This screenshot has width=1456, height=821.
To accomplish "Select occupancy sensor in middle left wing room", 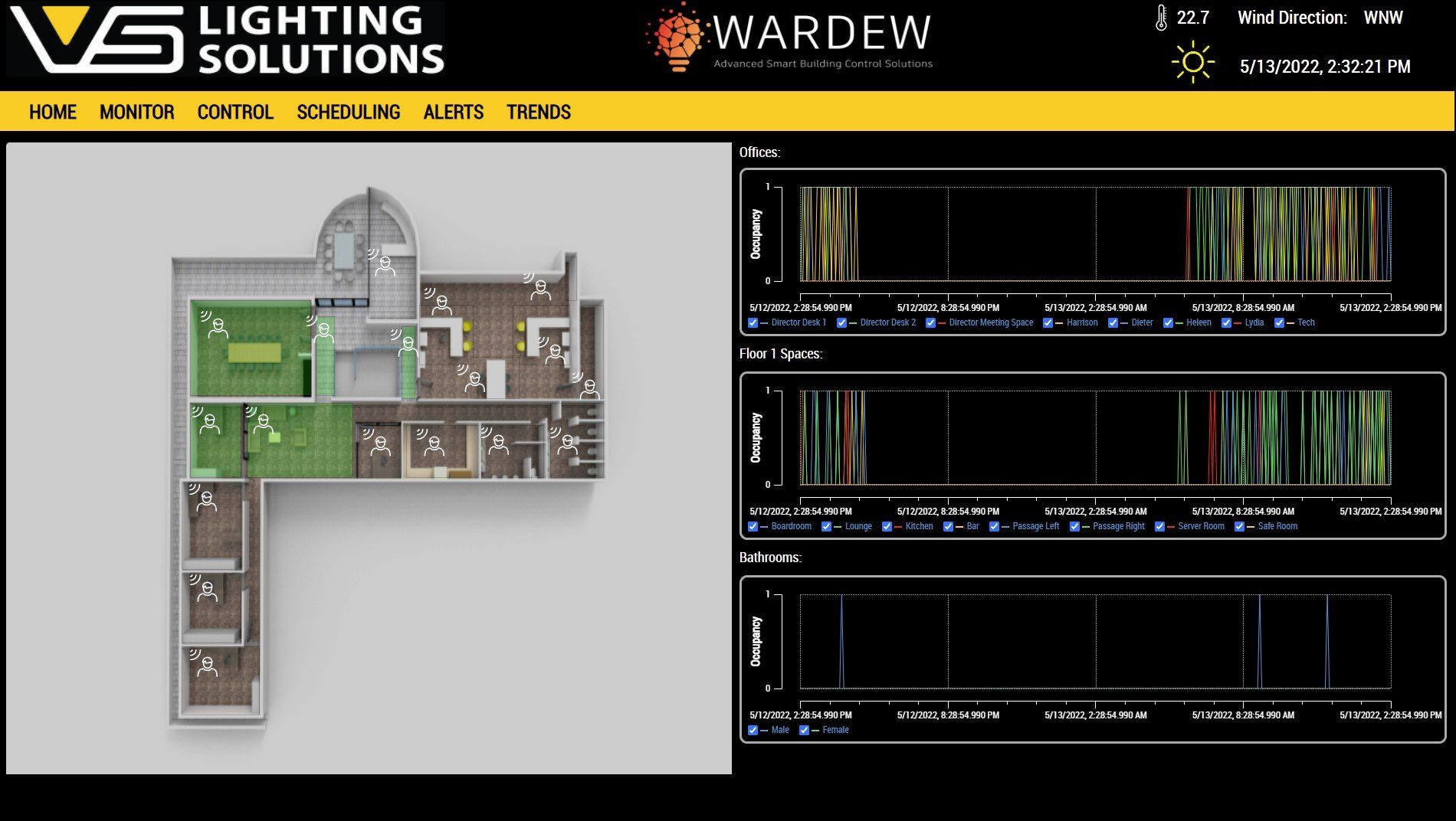I will [206, 590].
